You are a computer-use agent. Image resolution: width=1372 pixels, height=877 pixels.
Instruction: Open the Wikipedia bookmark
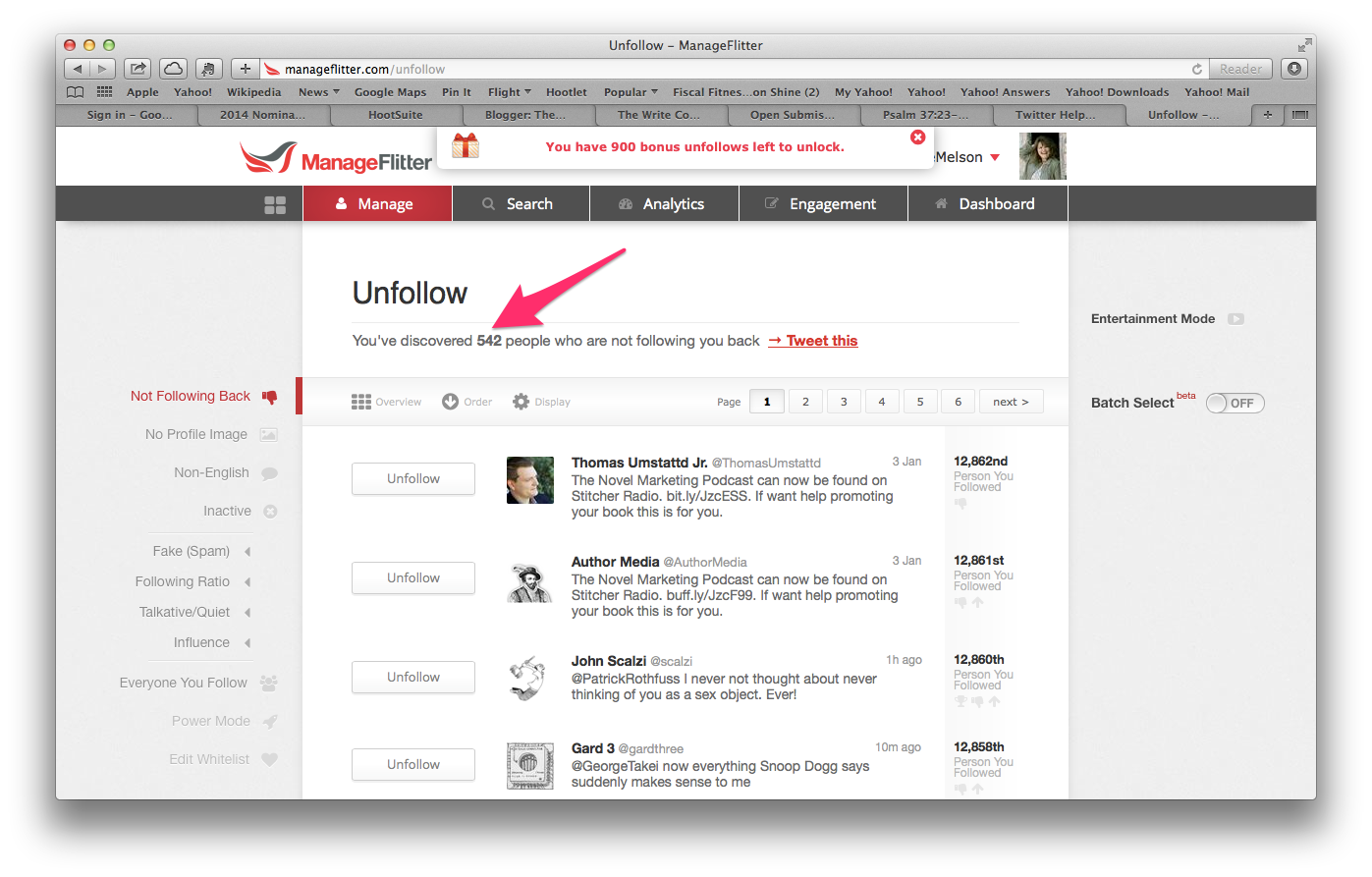click(254, 92)
